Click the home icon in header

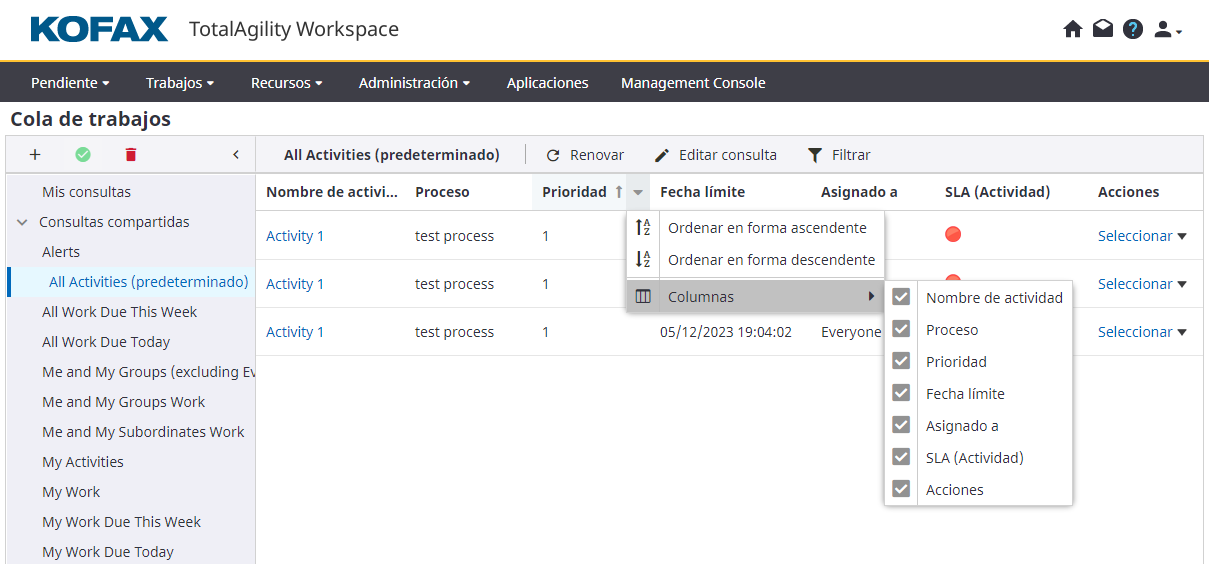[1073, 30]
